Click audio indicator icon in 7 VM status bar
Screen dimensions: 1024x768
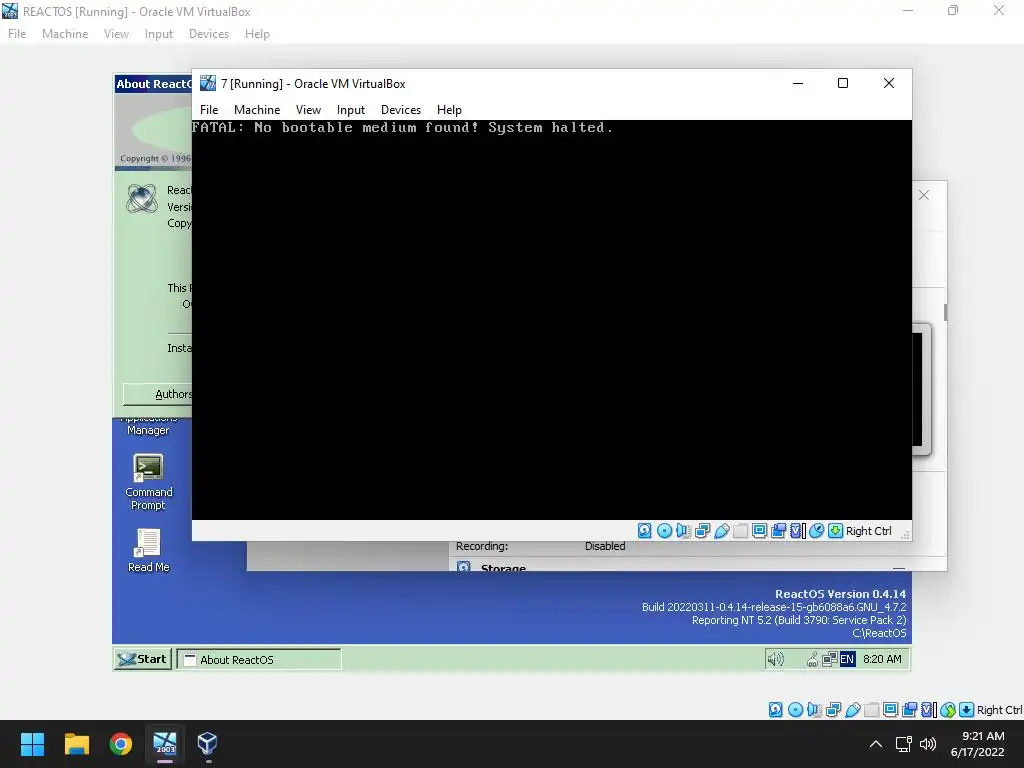tap(683, 531)
